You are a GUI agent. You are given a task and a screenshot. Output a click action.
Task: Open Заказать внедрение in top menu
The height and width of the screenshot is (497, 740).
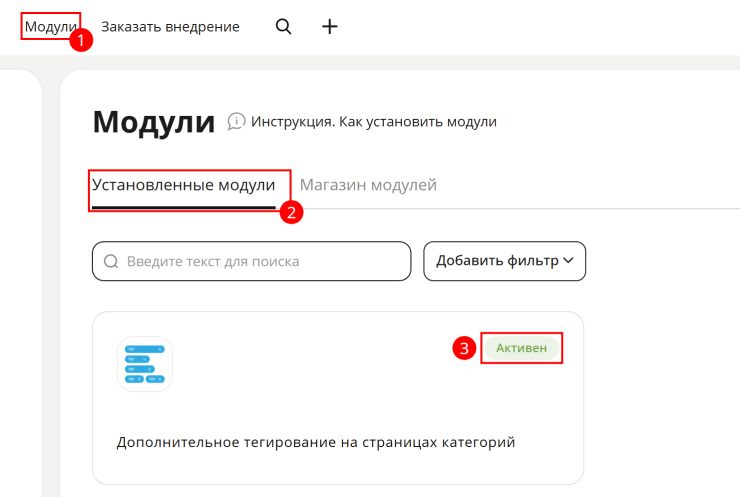coord(170,26)
